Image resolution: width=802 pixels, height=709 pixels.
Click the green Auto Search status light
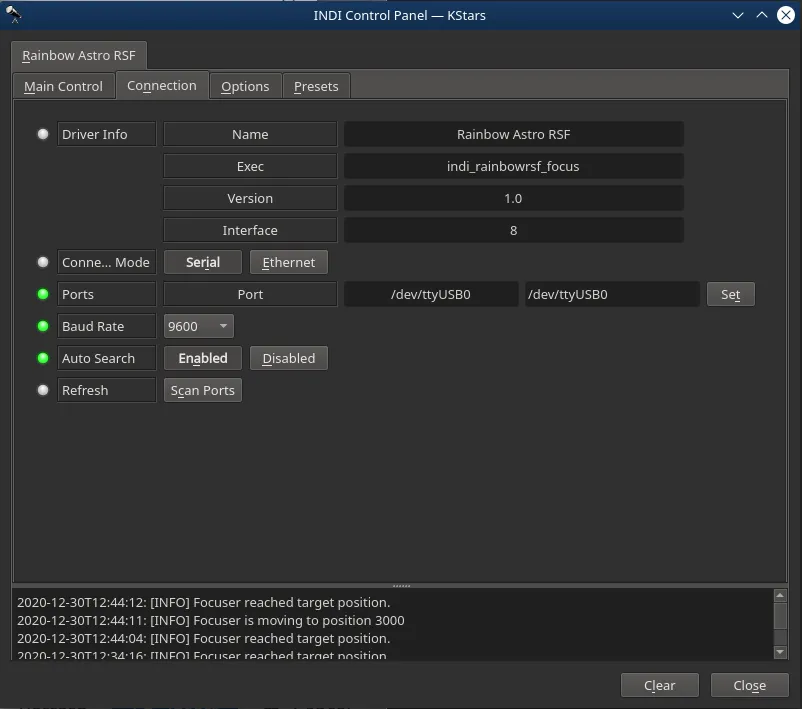click(43, 358)
